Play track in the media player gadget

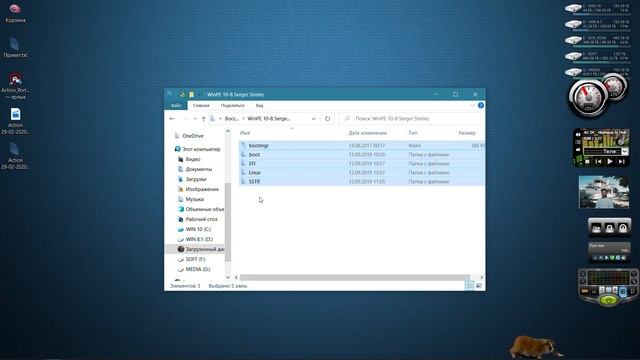pyautogui.click(x=610, y=162)
